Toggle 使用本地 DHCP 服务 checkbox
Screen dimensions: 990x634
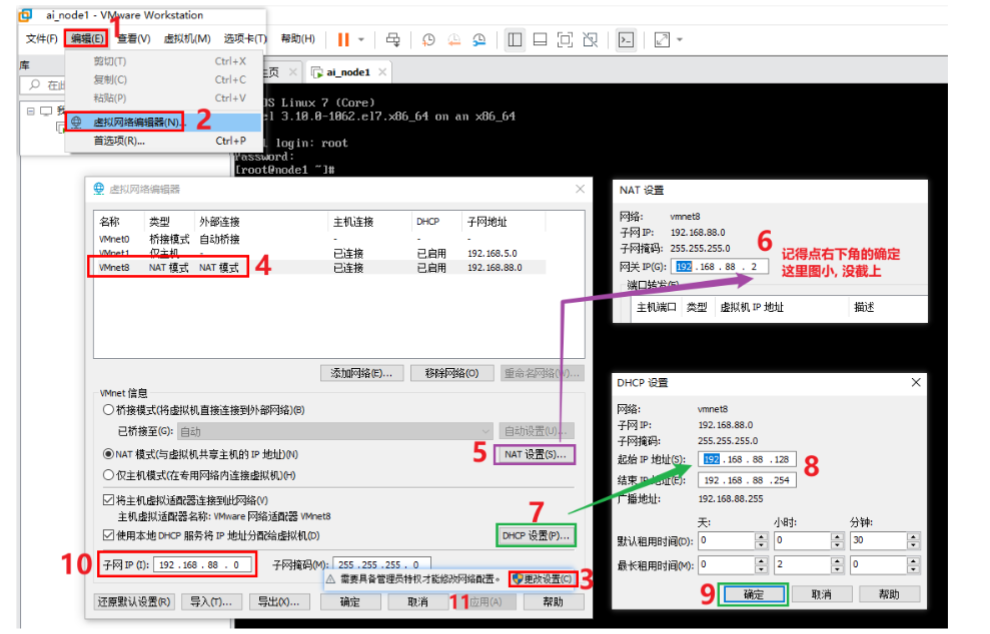click(x=109, y=535)
